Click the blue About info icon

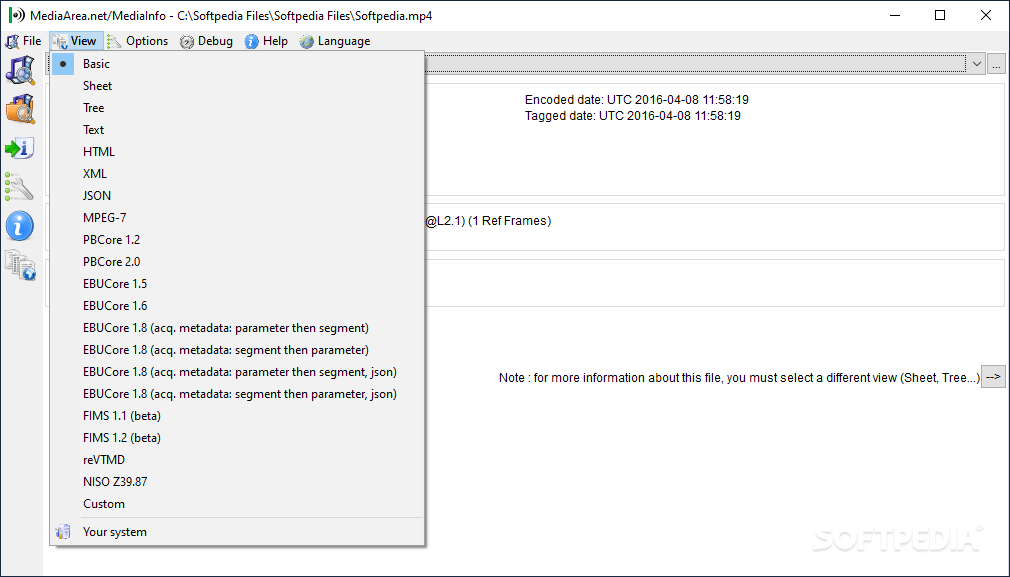(x=20, y=226)
